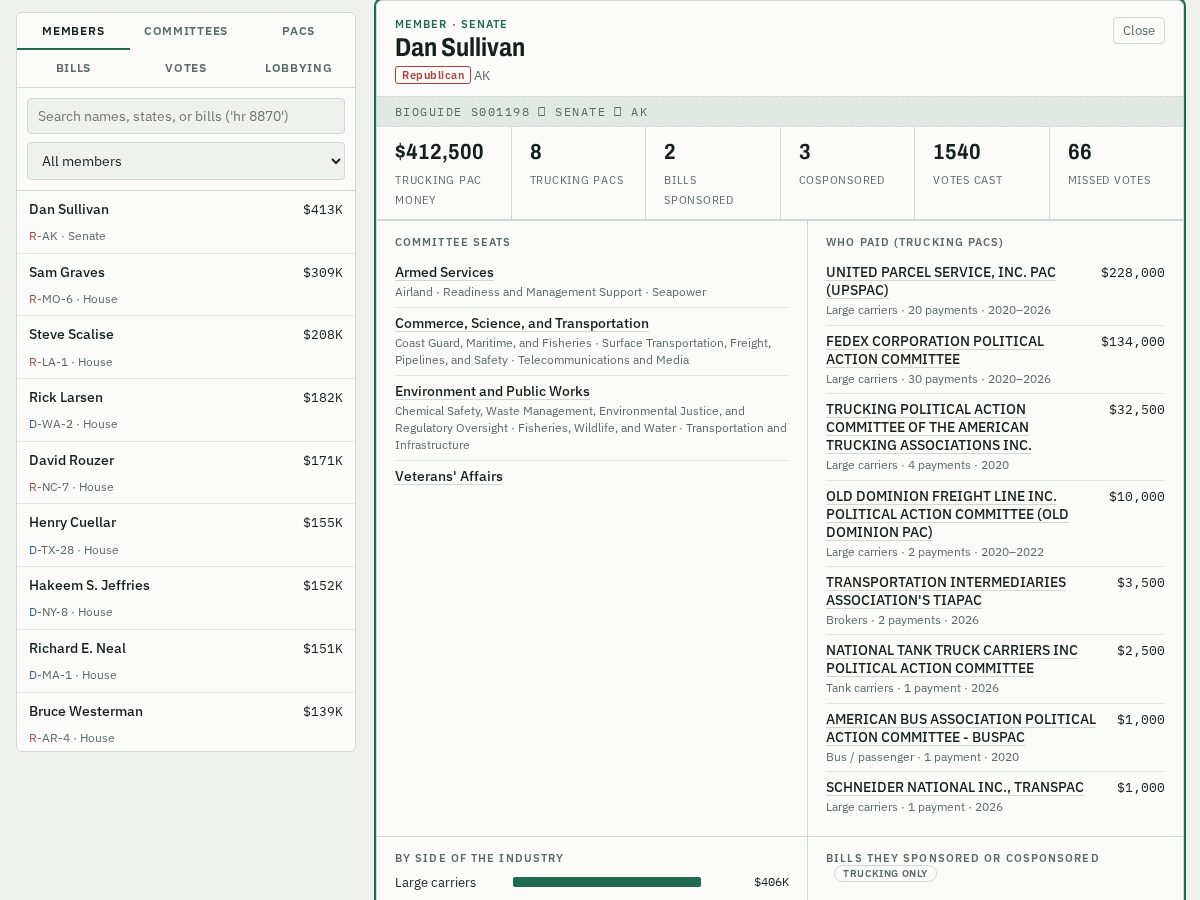Open Transportation Intermediaries Association's TIAPAC link
1200x900 pixels.
pyautogui.click(x=946, y=591)
